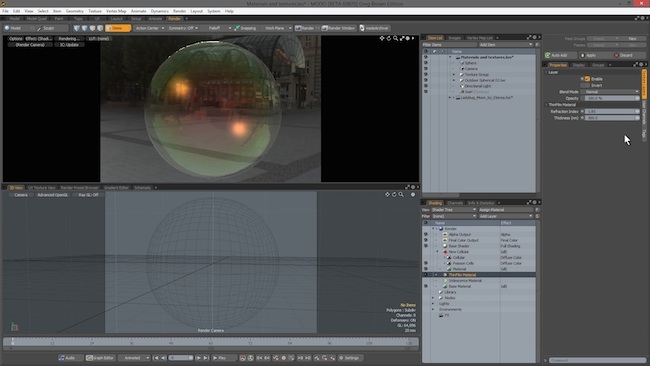
Task: Uncheck the Enable layer checkbox
Action: click(x=587, y=79)
